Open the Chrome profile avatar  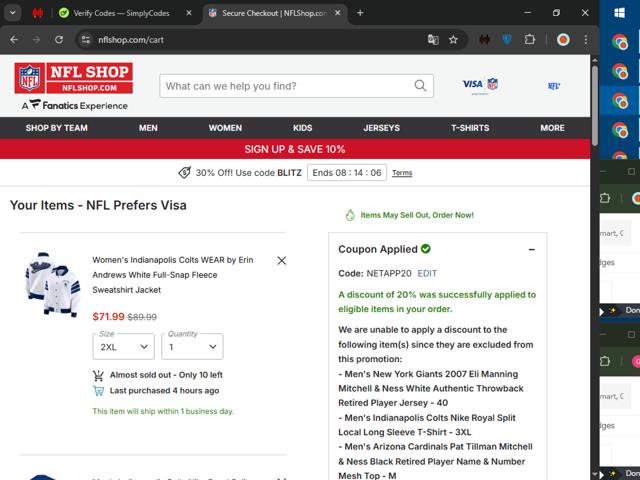pos(563,40)
